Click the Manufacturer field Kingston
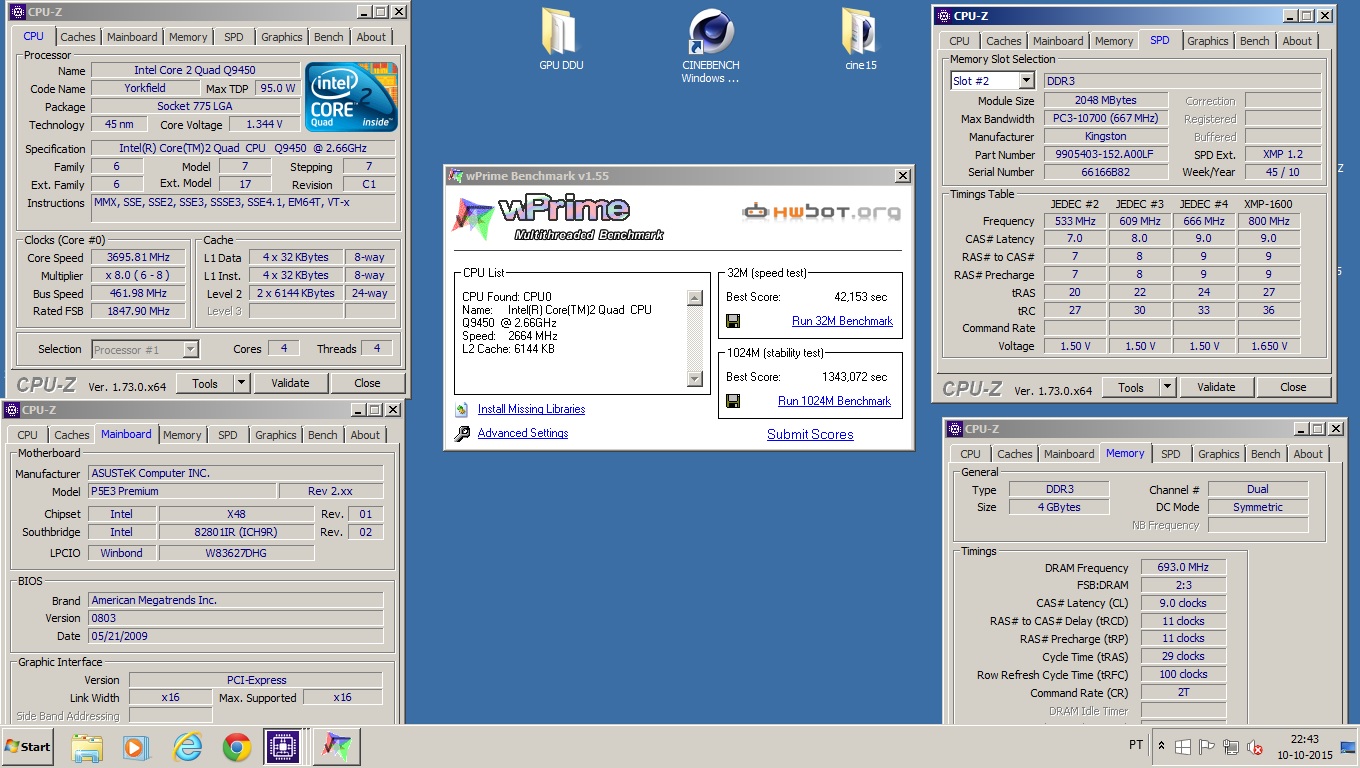The width and height of the screenshot is (1360, 768). coord(1105,137)
